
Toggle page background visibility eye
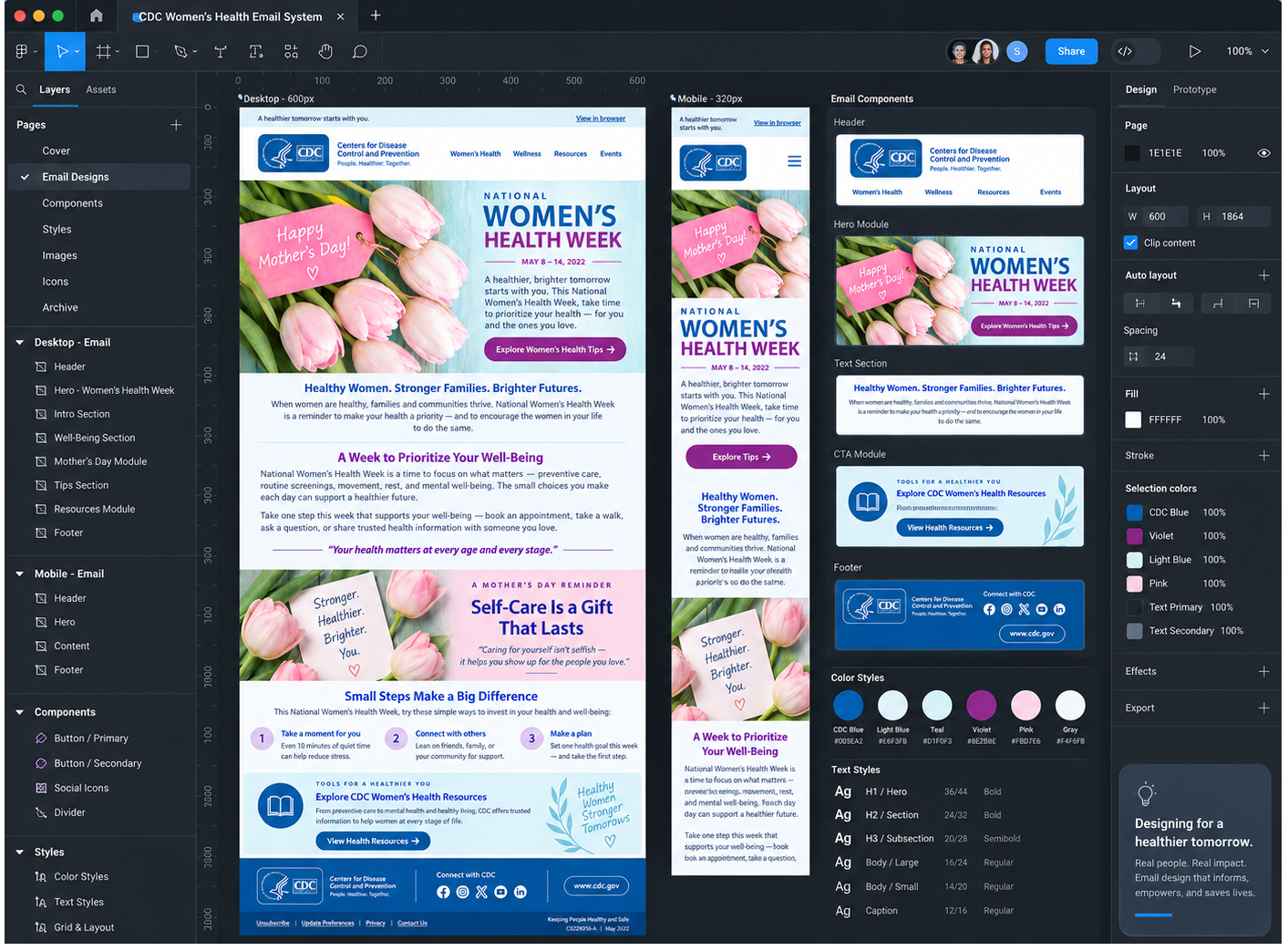click(x=1263, y=153)
